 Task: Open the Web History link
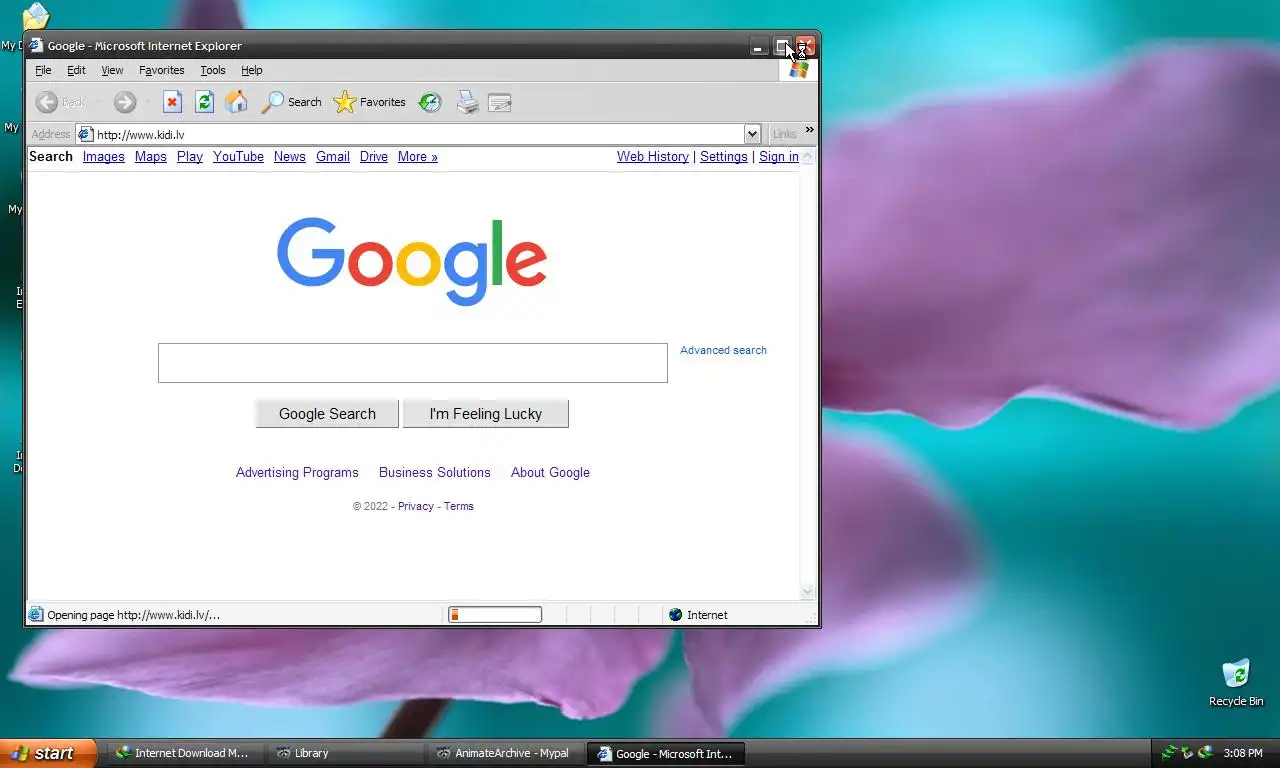(x=653, y=157)
